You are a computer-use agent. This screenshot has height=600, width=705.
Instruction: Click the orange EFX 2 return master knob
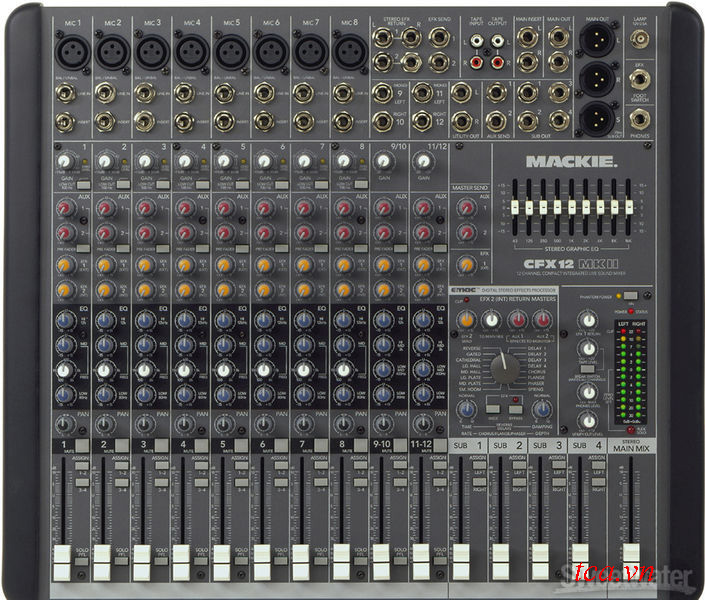click(x=466, y=320)
